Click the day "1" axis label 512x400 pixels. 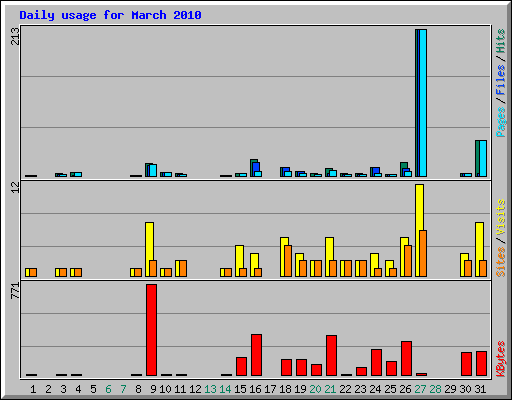coord(33,389)
